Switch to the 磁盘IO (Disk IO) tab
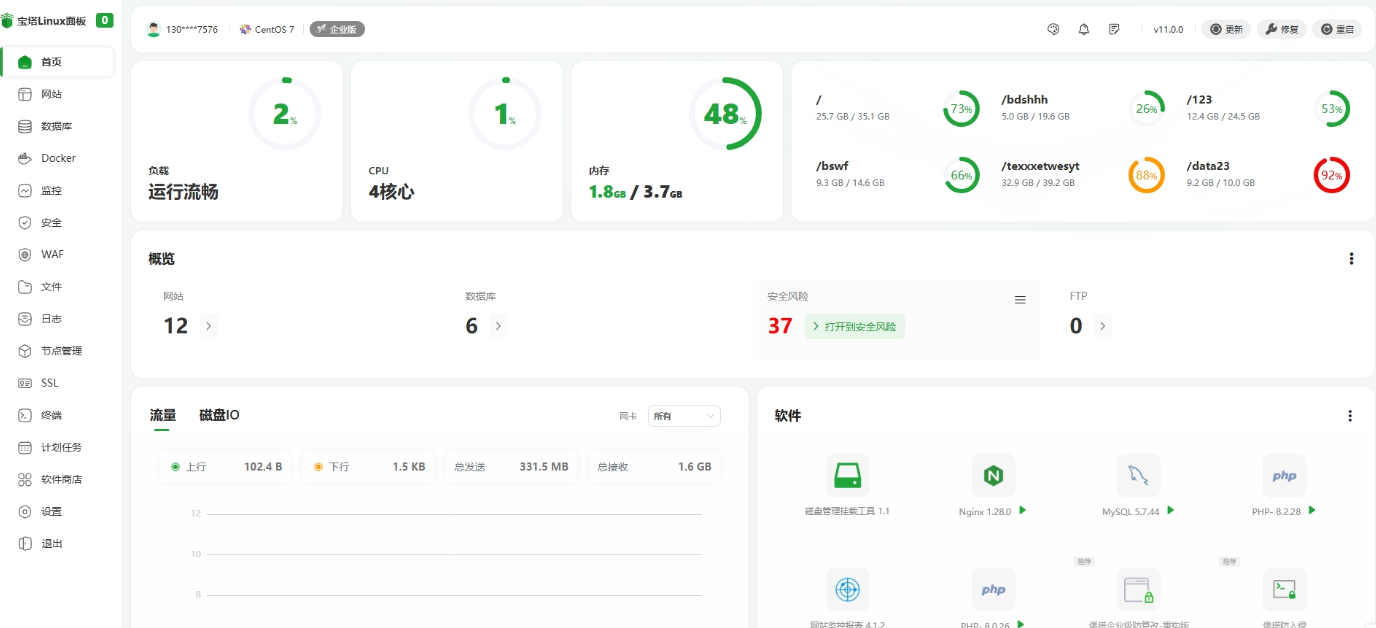The image size is (1376, 628). click(219, 416)
